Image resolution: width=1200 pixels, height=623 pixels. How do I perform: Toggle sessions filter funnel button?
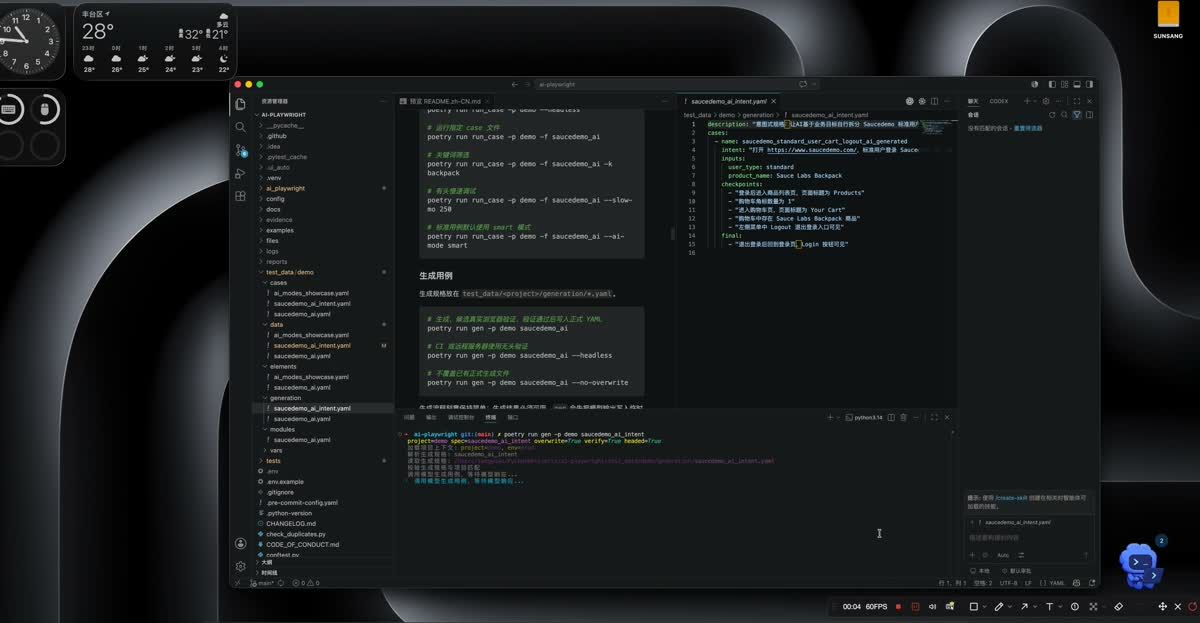[1076, 115]
